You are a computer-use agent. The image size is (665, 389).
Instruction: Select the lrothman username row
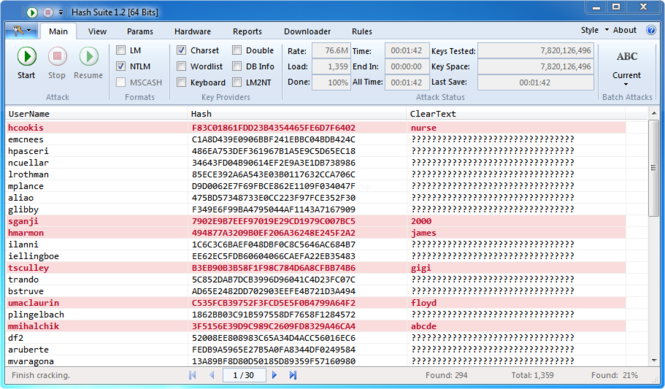click(28, 174)
